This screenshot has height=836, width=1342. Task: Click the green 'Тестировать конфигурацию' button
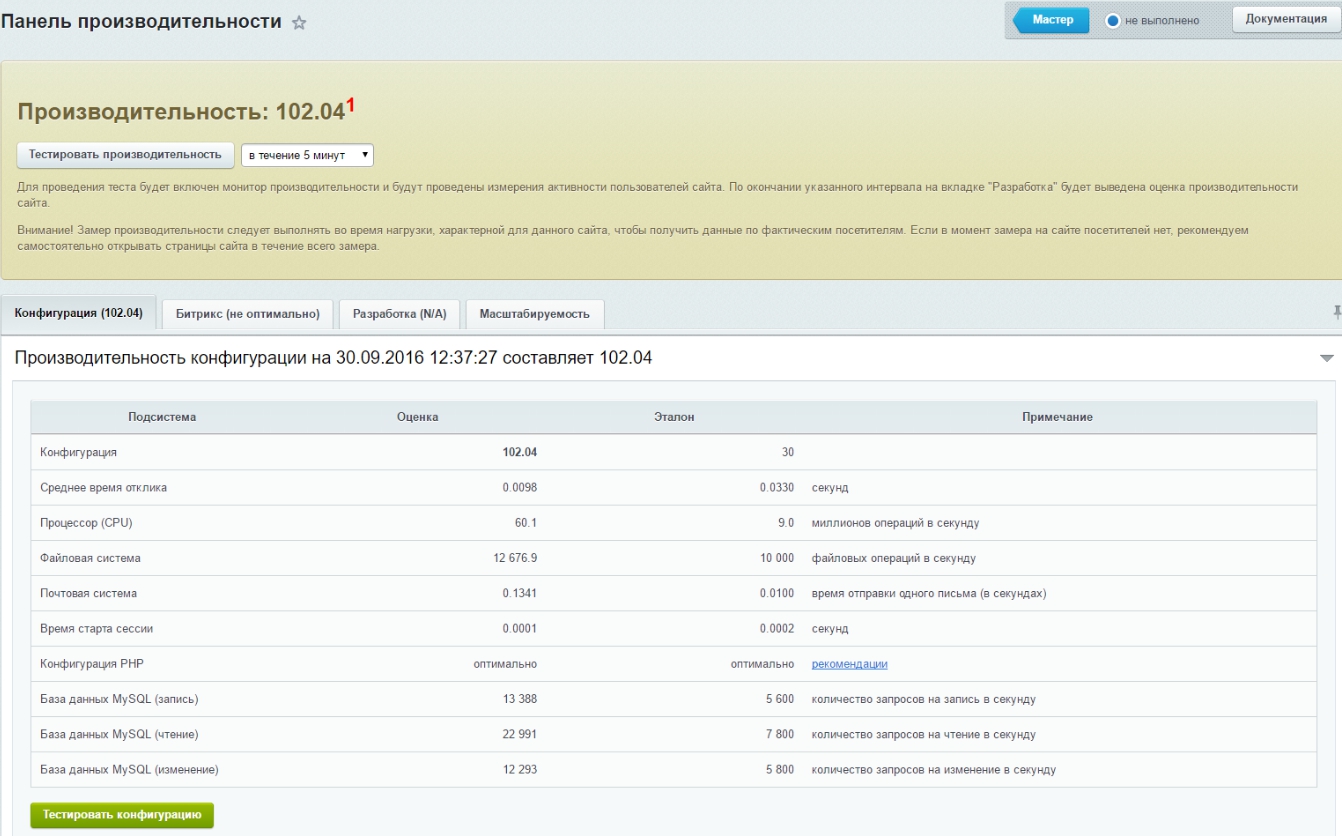coord(122,815)
